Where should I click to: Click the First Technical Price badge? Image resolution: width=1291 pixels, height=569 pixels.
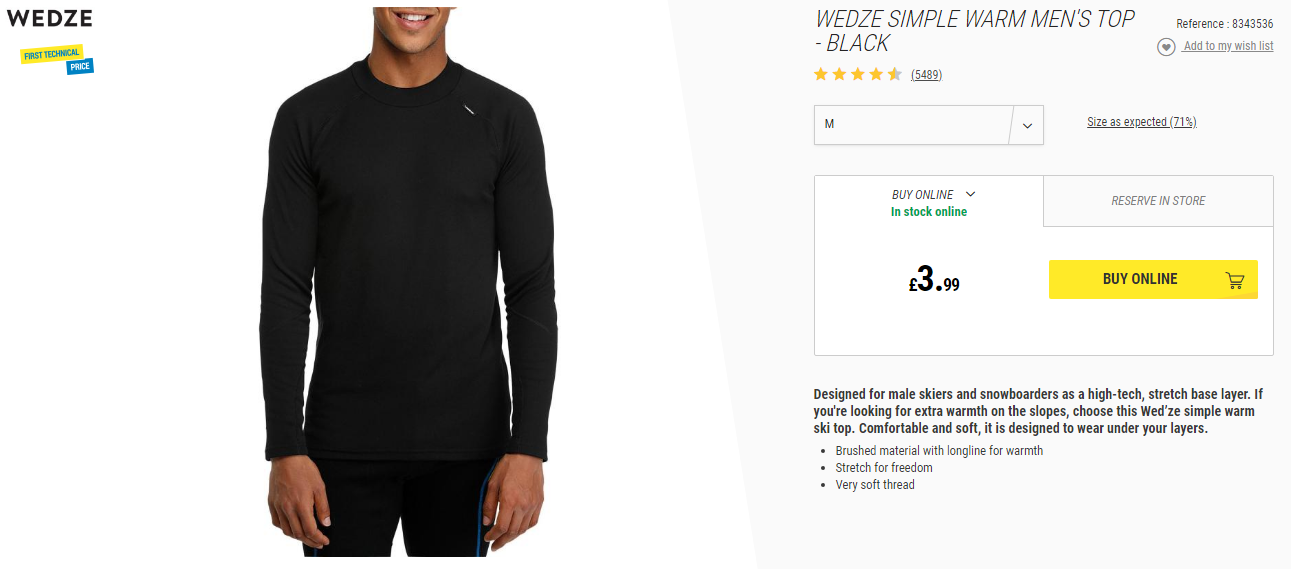[57, 59]
